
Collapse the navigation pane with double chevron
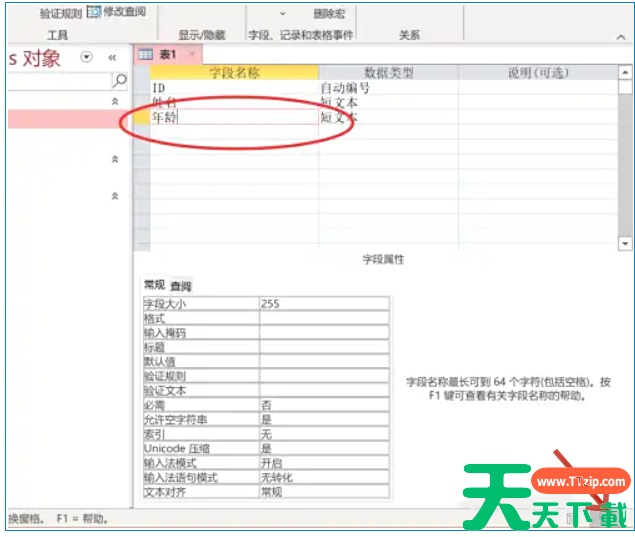112,58
